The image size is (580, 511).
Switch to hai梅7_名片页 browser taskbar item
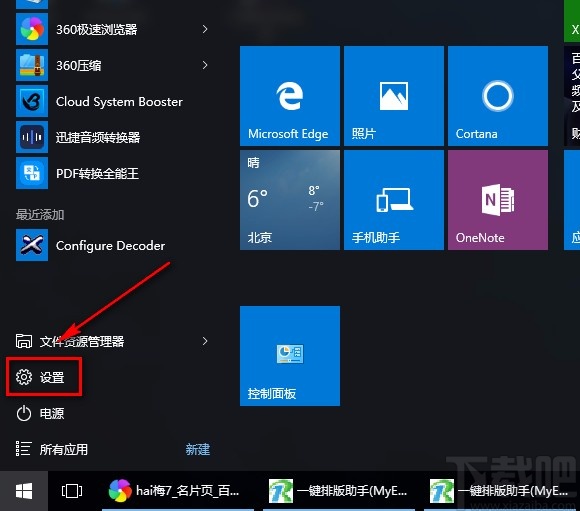coord(178,491)
